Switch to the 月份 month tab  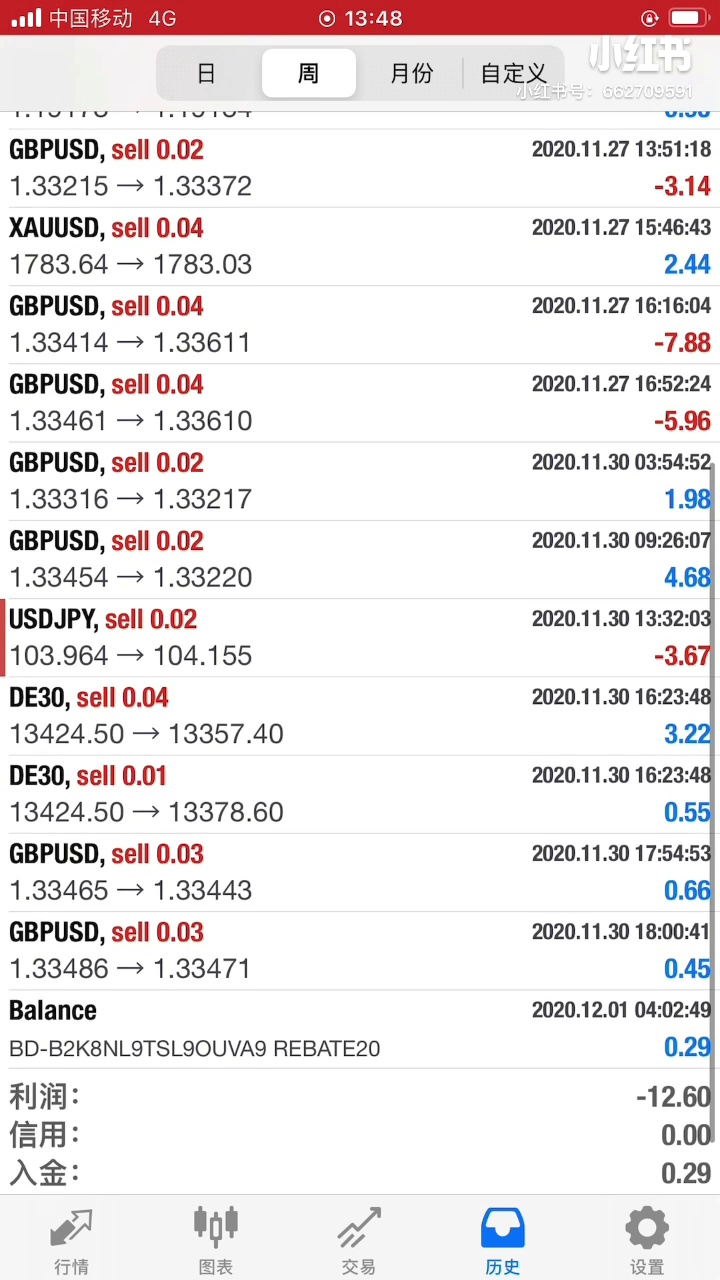(411, 73)
